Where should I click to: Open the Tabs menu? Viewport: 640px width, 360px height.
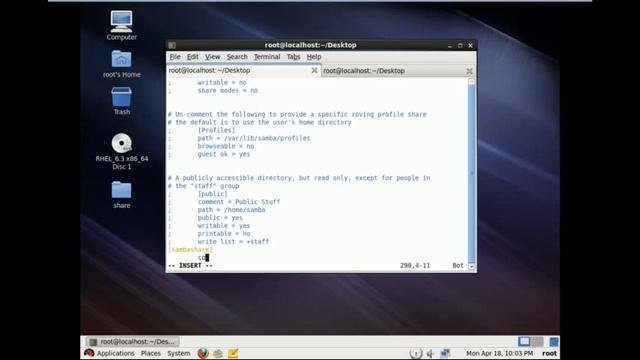tap(293, 57)
